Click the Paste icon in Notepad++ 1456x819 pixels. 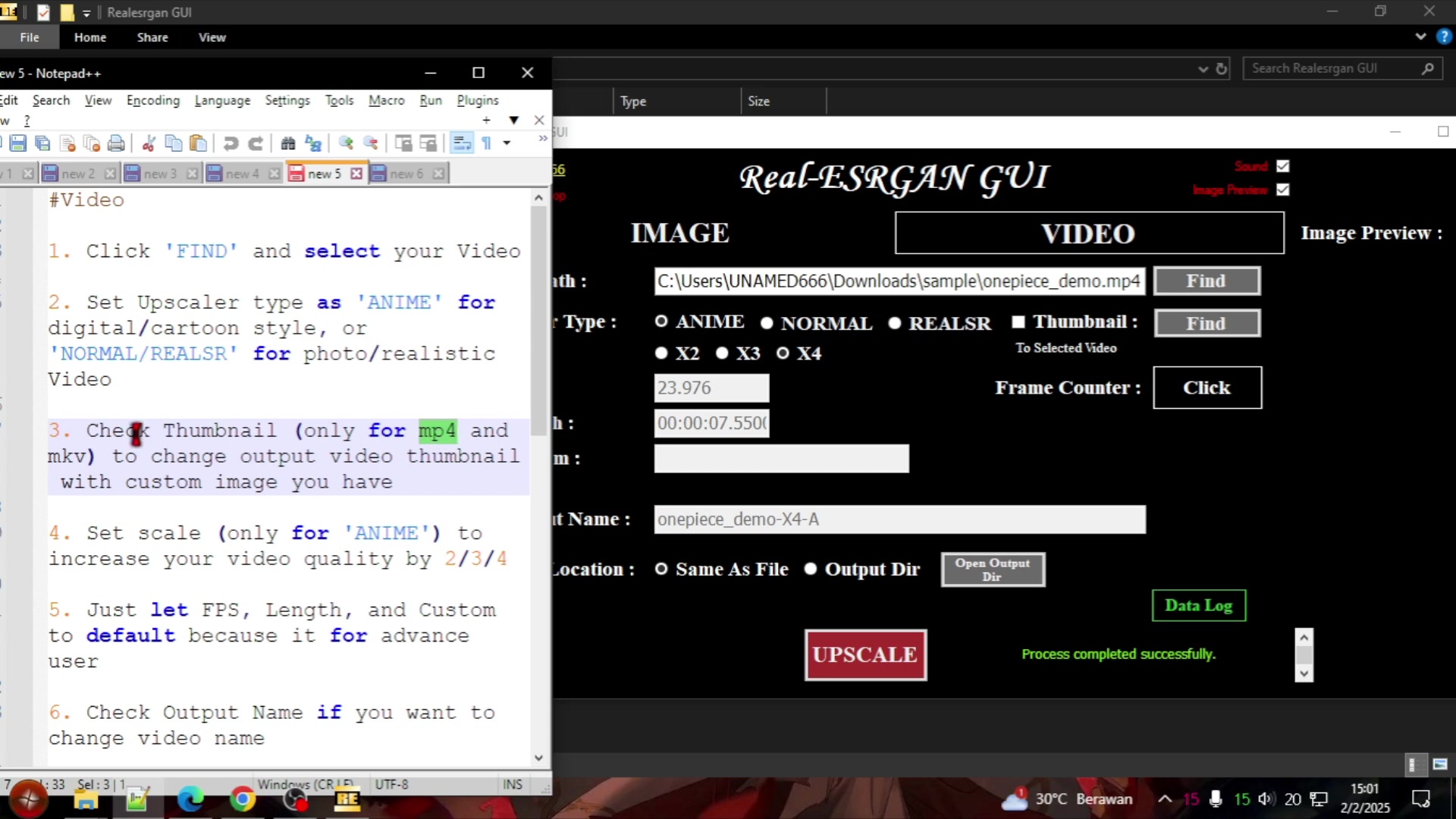click(199, 143)
